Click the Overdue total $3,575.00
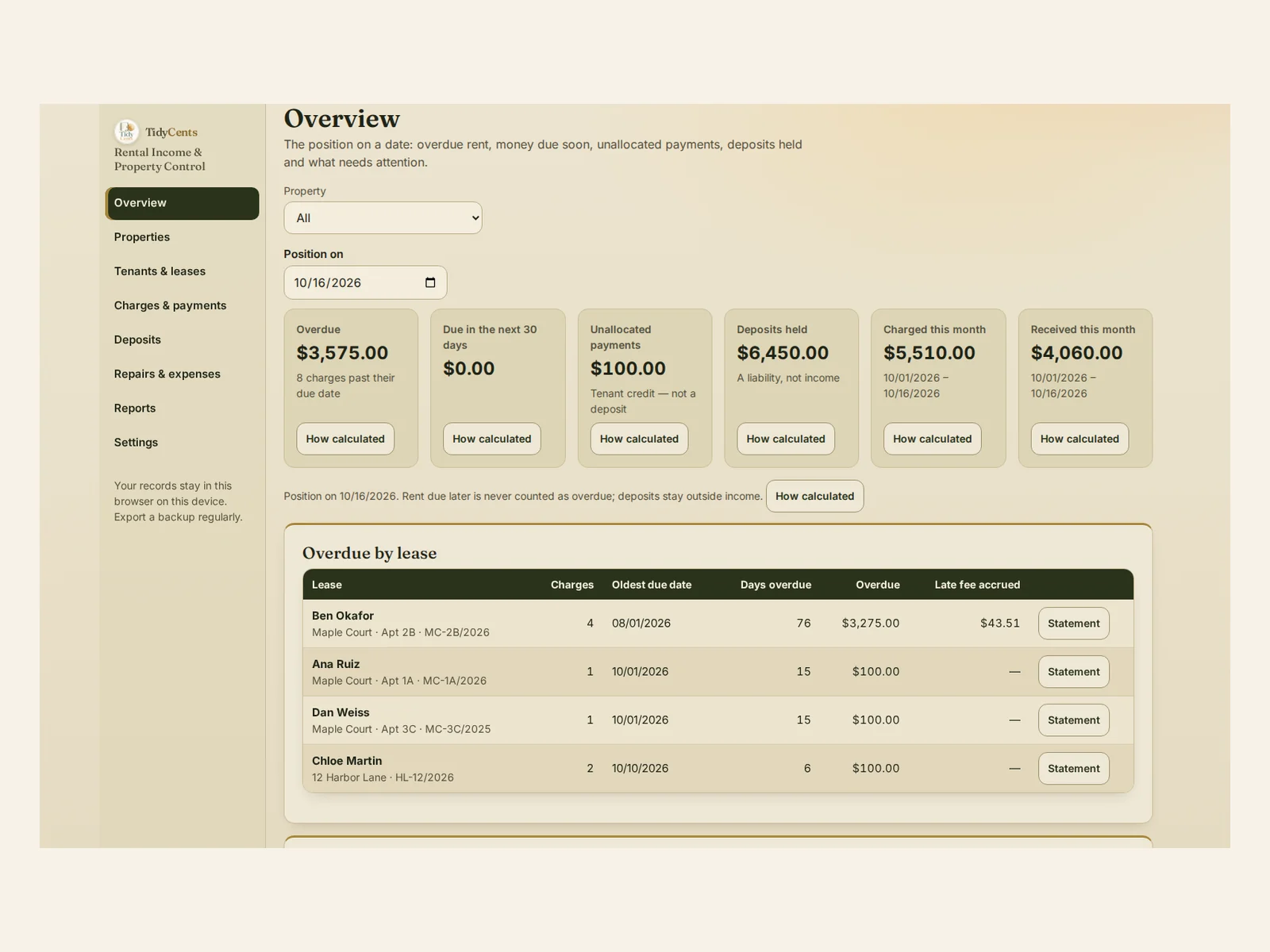Screen dimensions: 1270x952 click(x=342, y=353)
